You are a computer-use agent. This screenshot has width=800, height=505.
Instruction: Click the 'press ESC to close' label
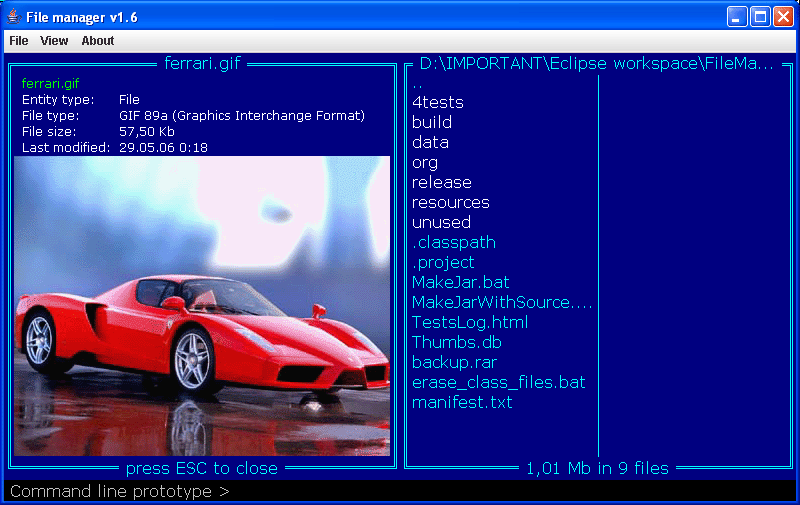click(x=202, y=468)
